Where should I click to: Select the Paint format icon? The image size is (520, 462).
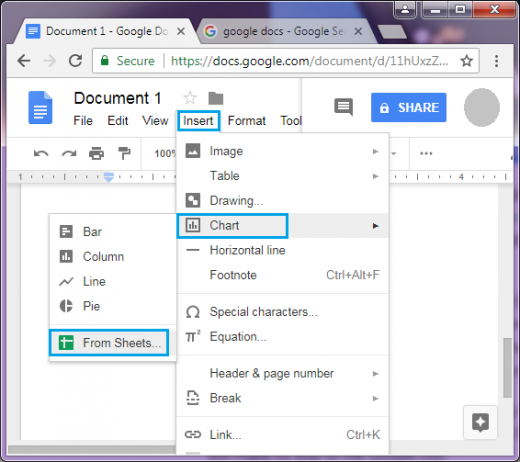(x=124, y=153)
